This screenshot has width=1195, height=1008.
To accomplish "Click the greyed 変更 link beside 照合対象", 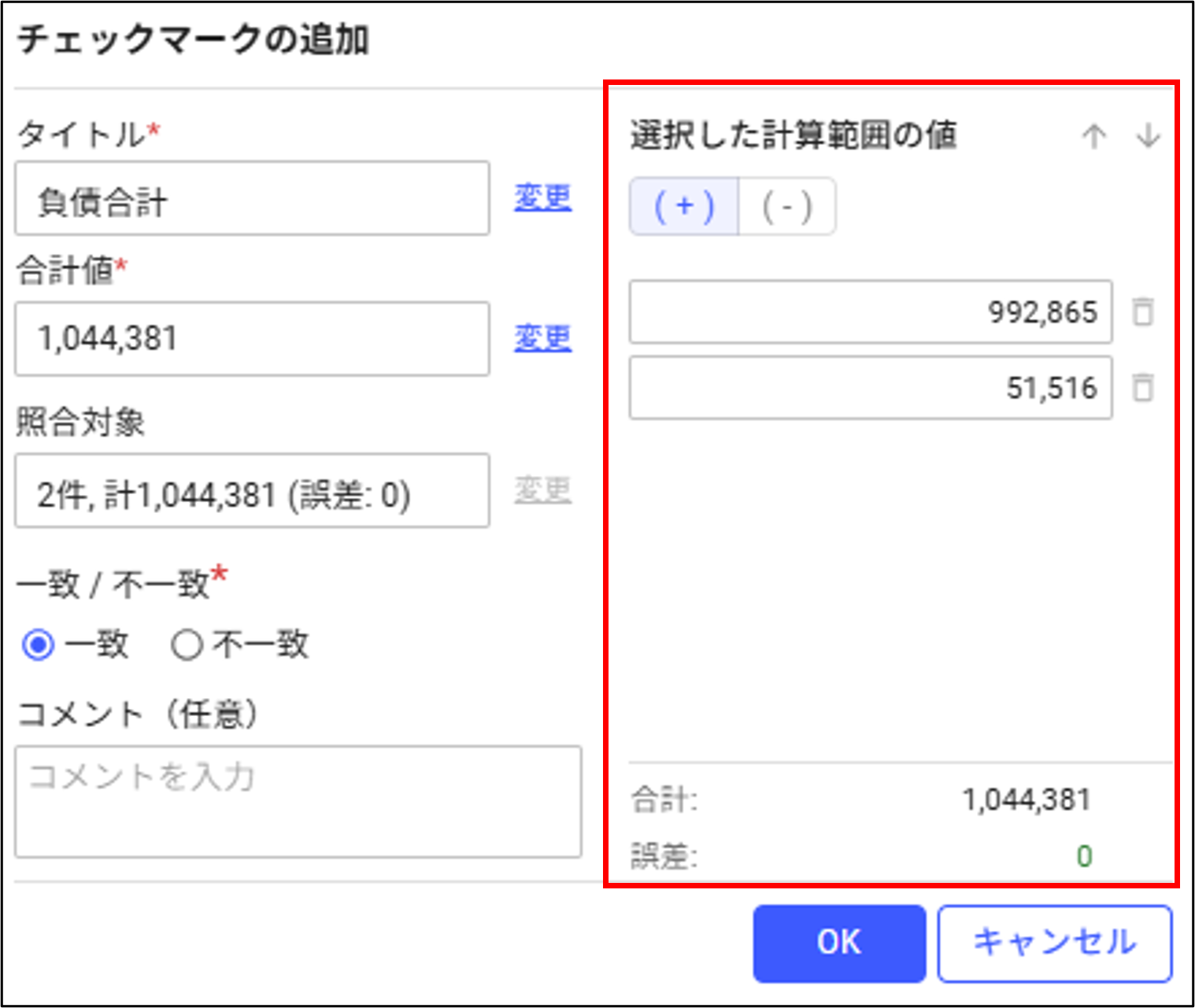I will coord(542,490).
